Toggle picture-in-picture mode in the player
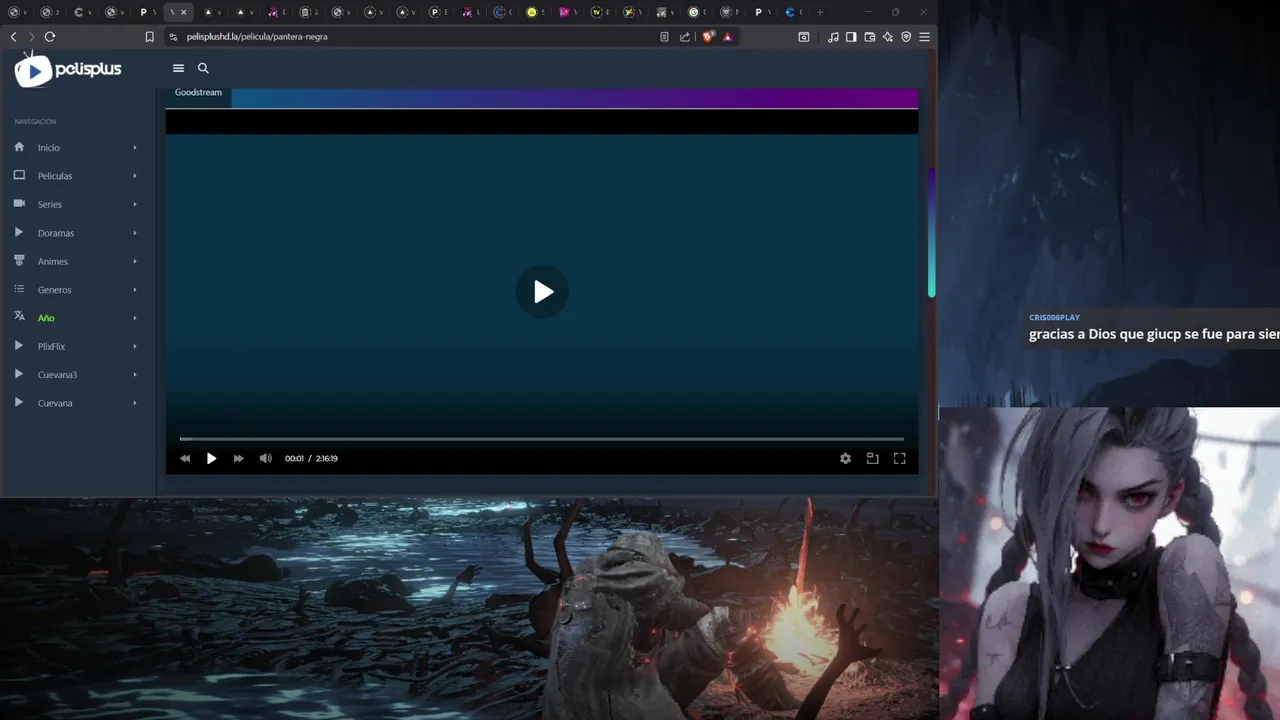The image size is (1280, 720). [872, 458]
